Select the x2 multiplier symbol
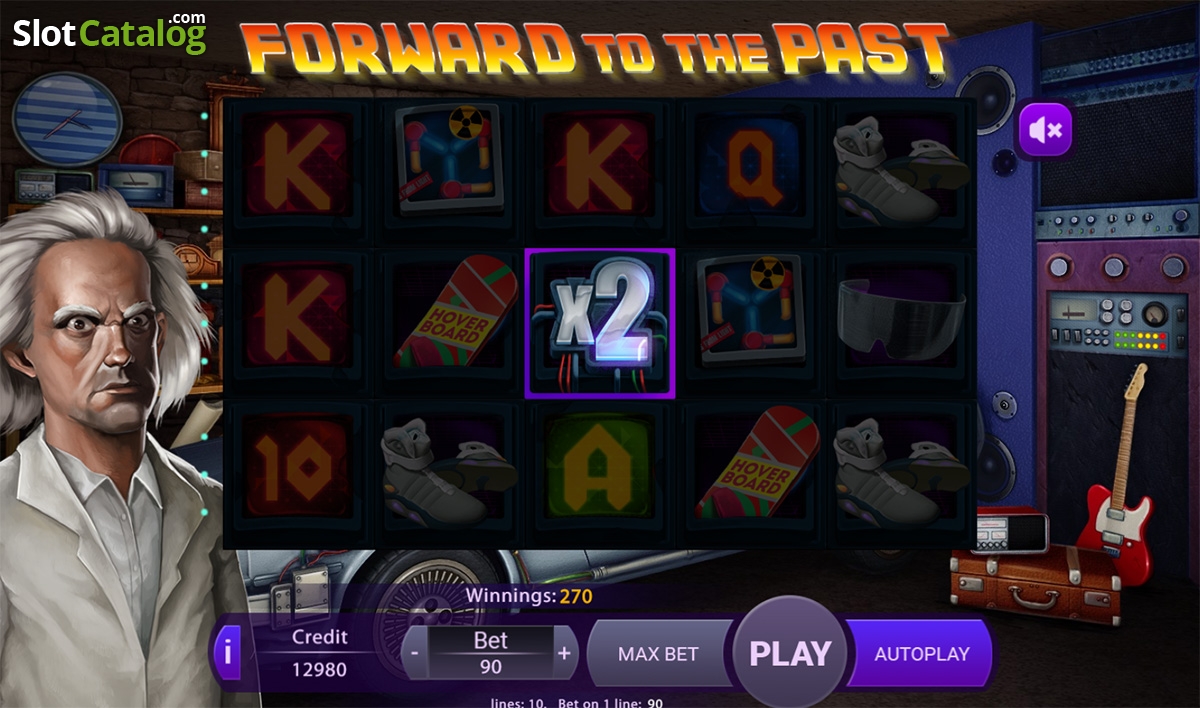The width and height of the screenshot is (1200, 708). [600, 323]
